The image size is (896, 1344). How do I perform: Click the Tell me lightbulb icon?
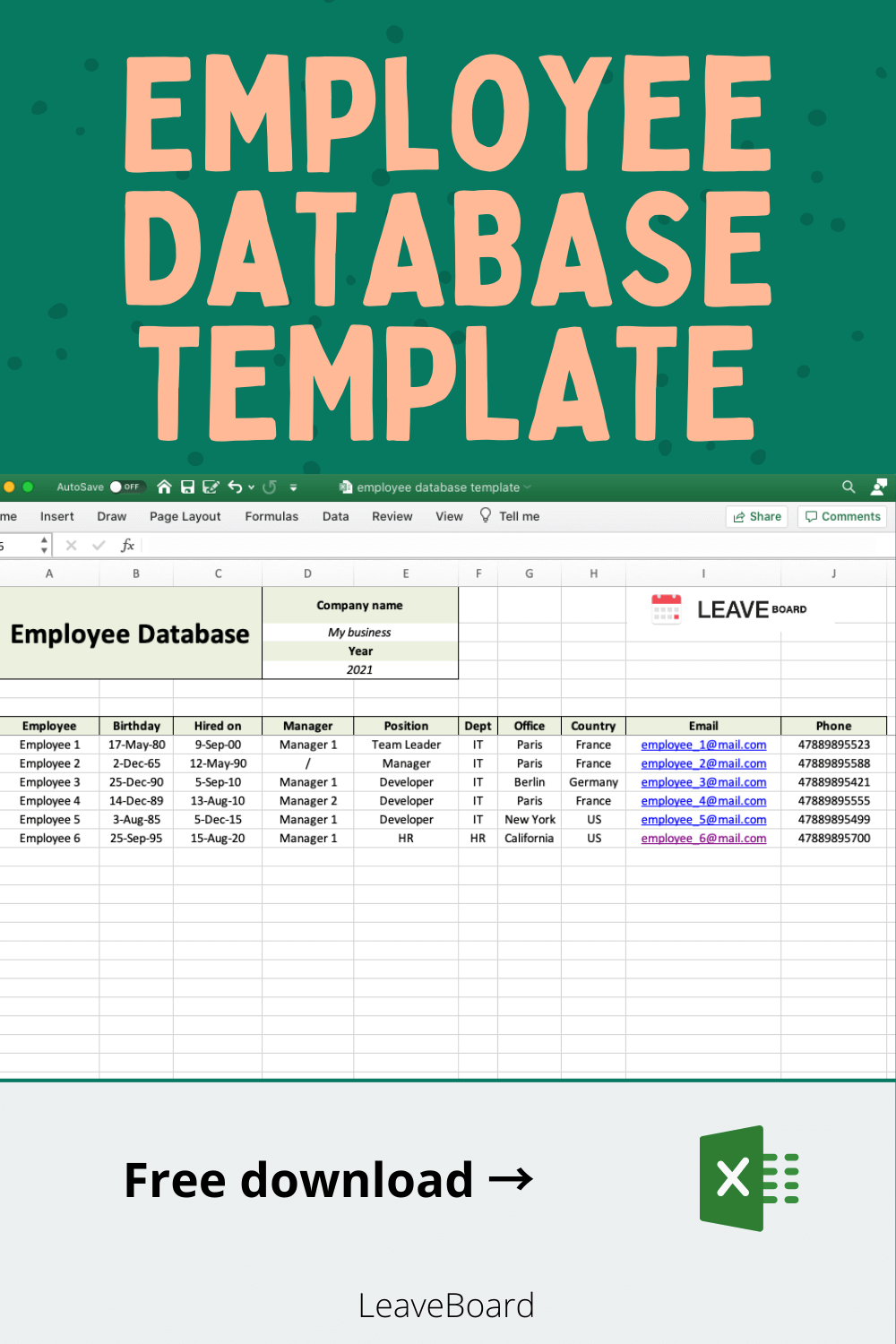[x=485, y=516]
